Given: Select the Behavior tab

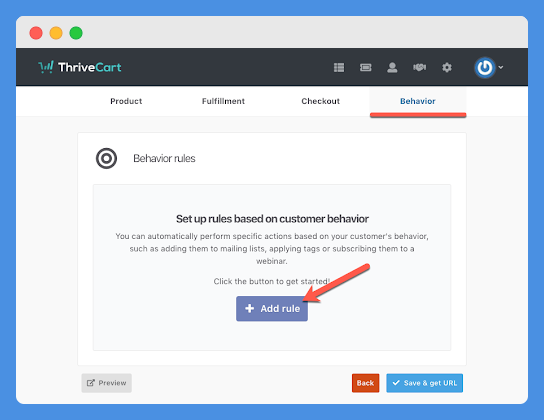Looking at the screenshot, I should coord(418,101).
